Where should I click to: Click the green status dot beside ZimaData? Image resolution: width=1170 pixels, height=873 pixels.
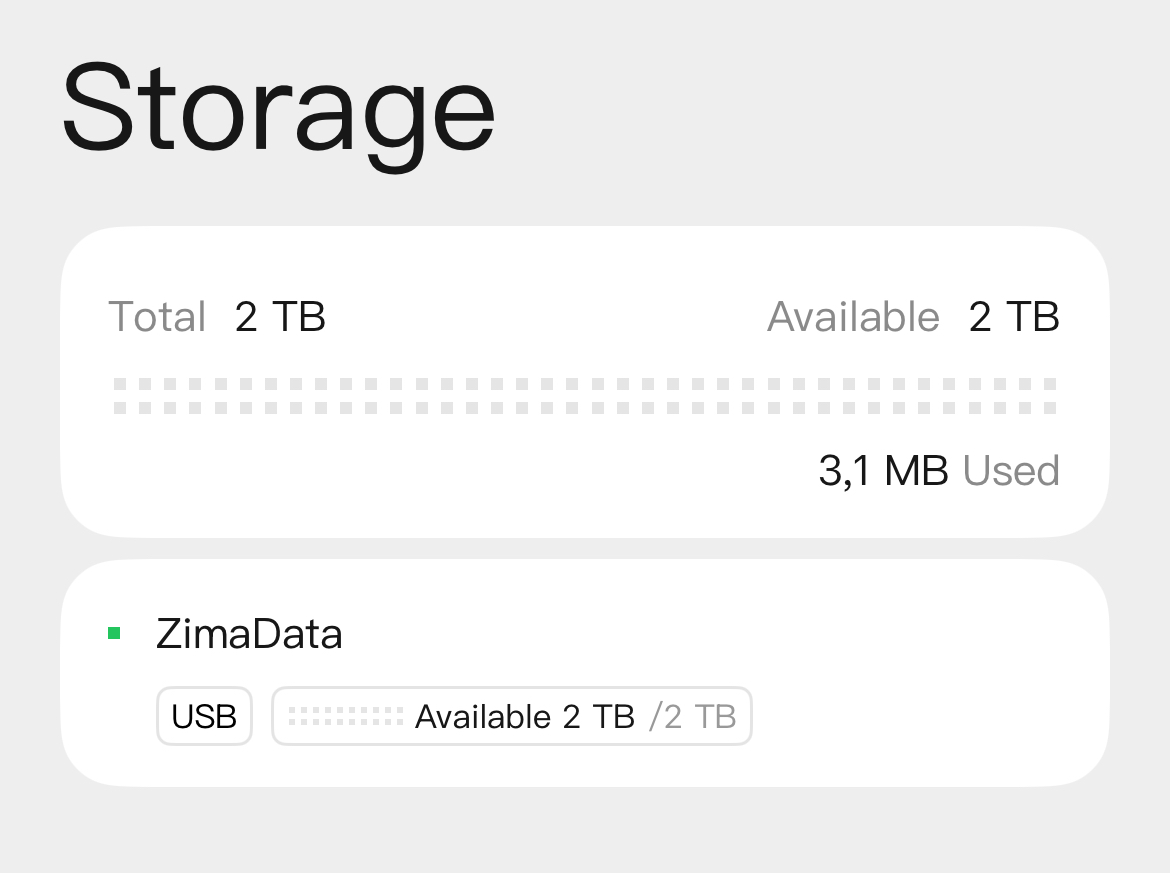pyautogui.click(x=114, y=633)
